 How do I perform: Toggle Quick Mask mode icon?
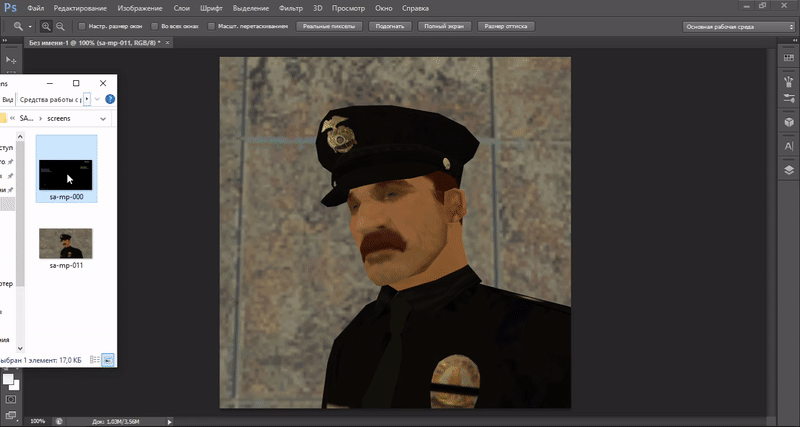click(x=11, y=399)
